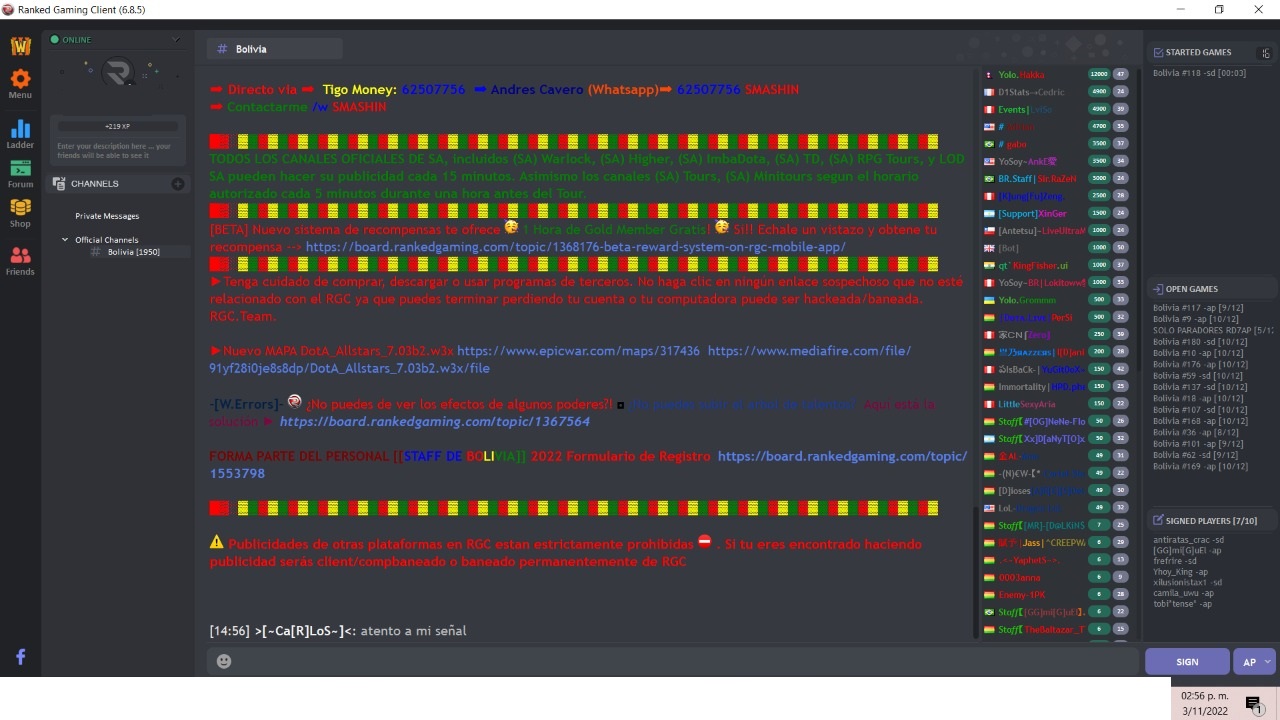This screenshot has width=1280, height=720.
Task: Join open game Bolivia #176 -ap
Action: point(1200,365)
